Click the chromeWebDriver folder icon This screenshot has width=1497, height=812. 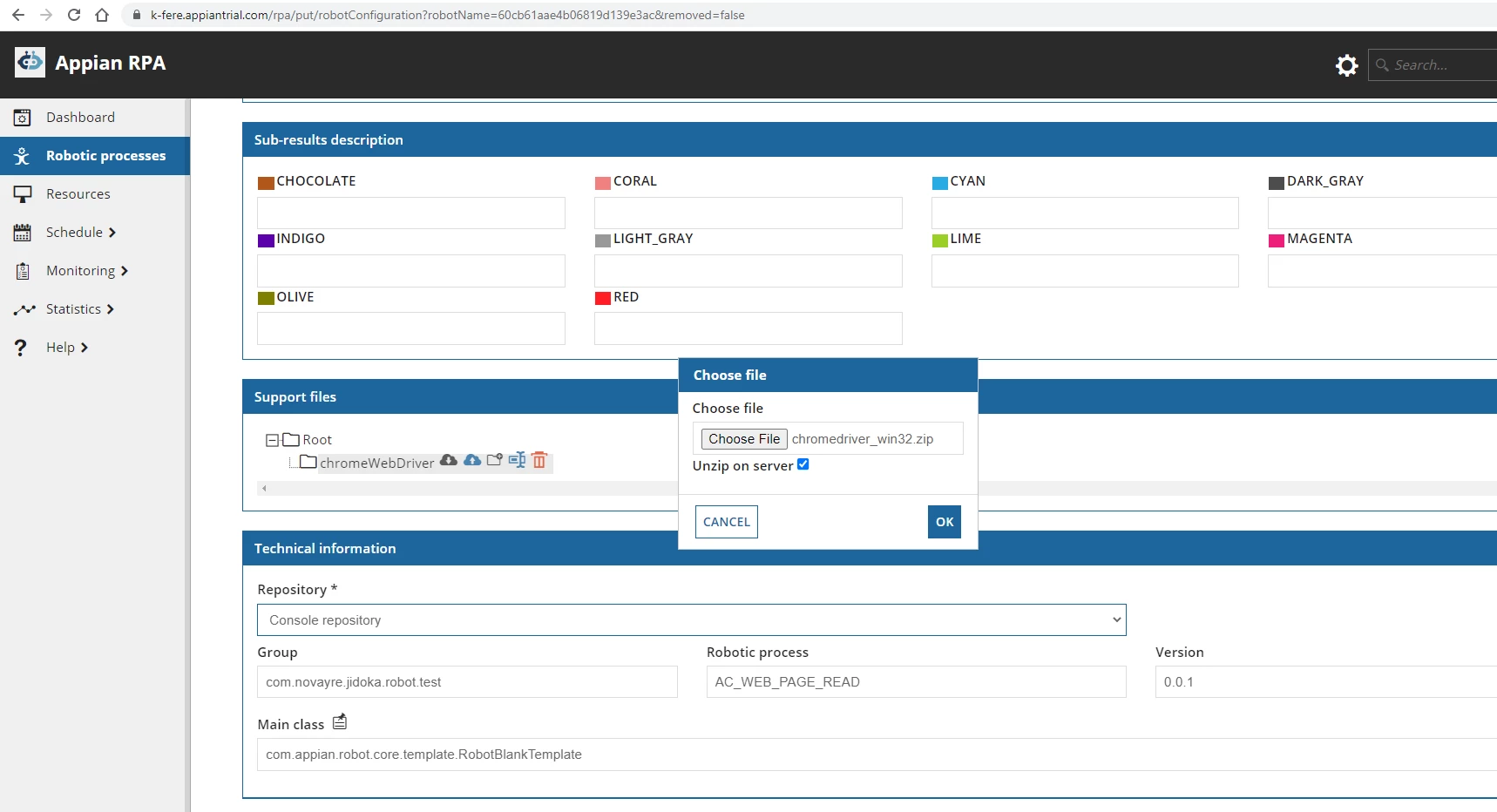coord(308,462)
